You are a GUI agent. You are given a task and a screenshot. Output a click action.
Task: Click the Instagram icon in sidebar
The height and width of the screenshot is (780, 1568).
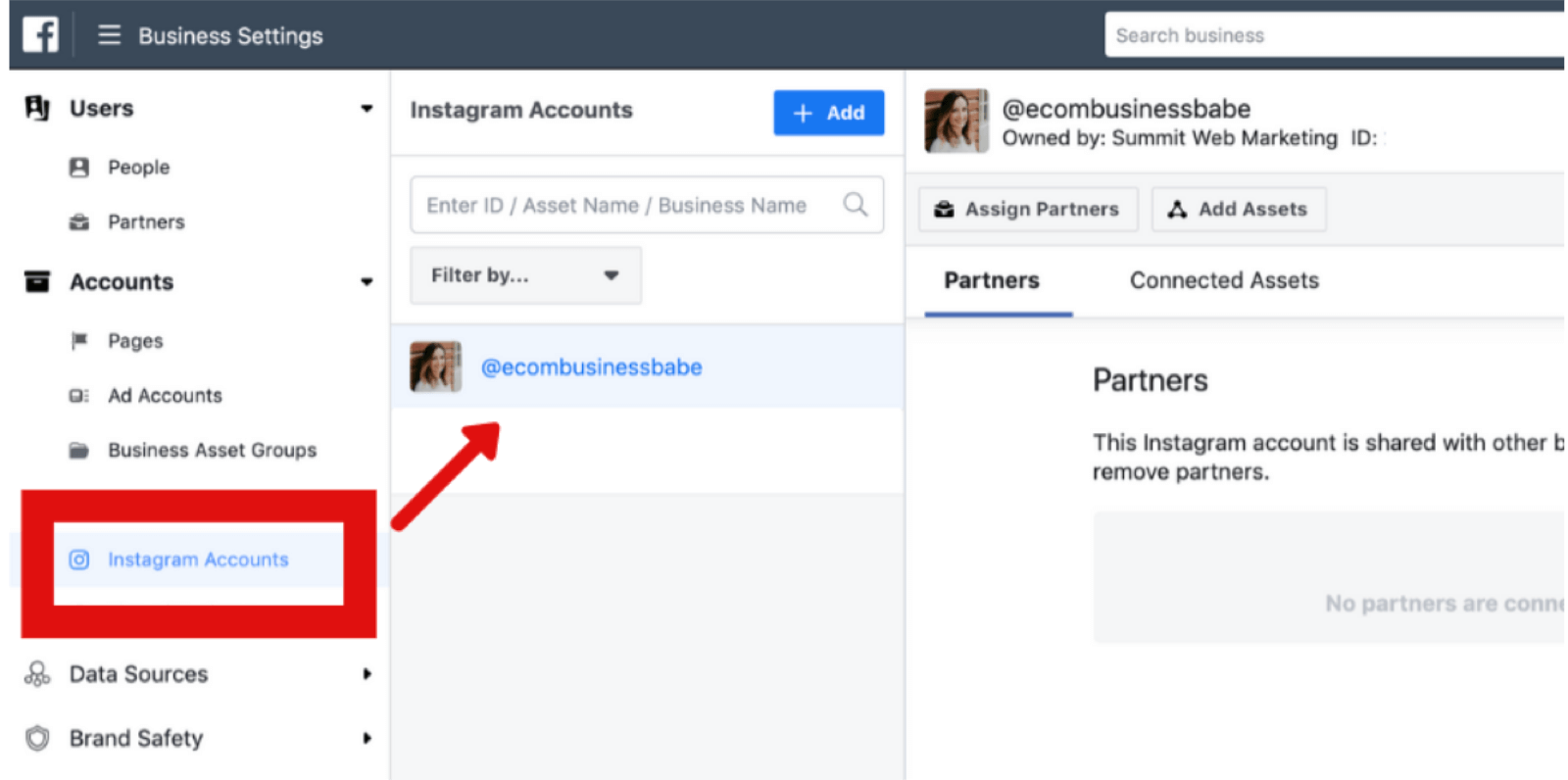[79, 560]
